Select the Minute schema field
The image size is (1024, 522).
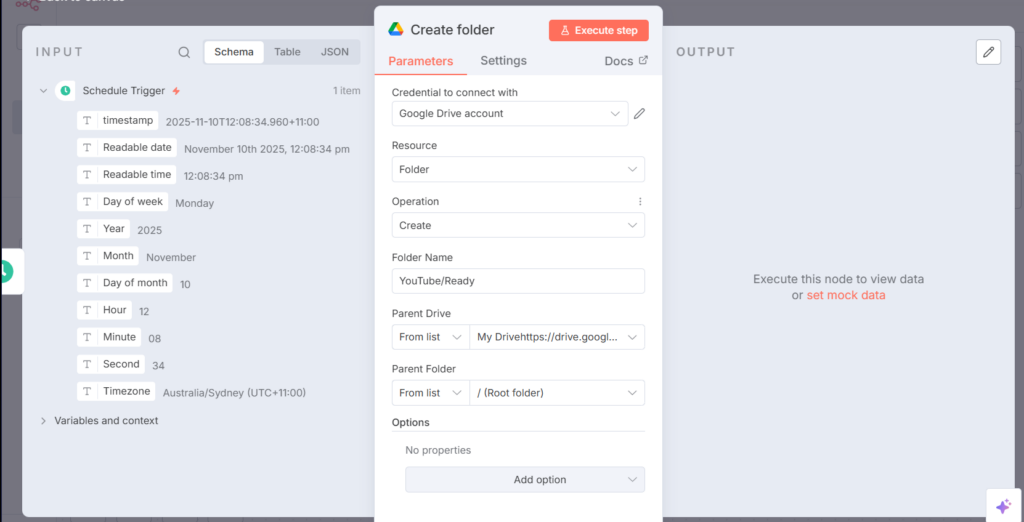pos(109,337)
